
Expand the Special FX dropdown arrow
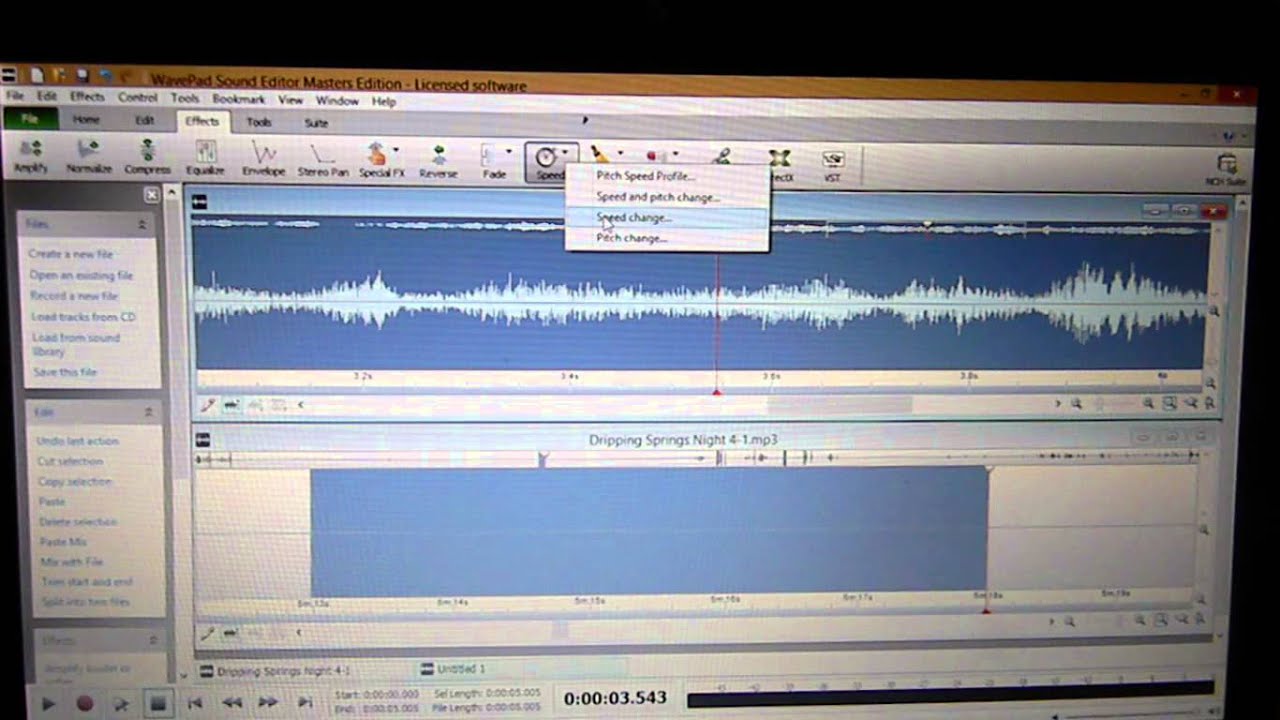pyautogui.click(x=396, y=151)
